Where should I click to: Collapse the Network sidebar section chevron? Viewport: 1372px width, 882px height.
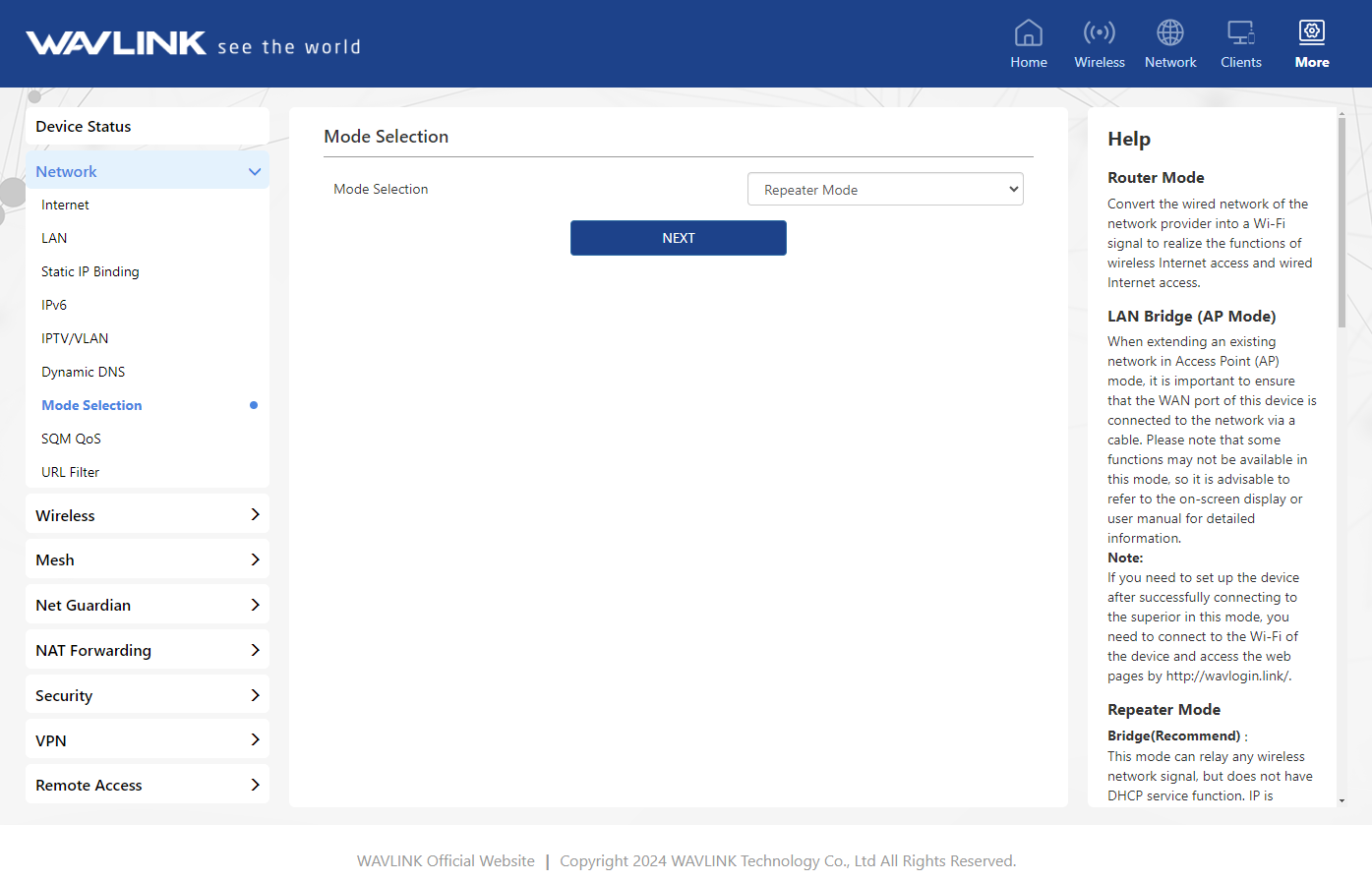(x=255, y=172)
